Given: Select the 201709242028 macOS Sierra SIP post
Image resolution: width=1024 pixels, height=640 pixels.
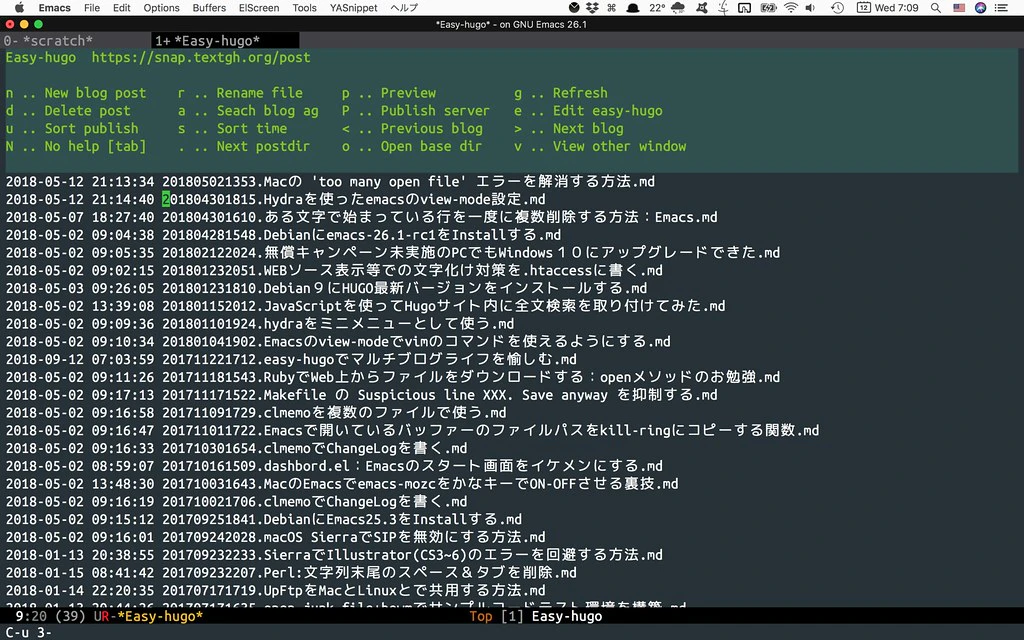Looking at the screenshot, I should coord(275,536).
